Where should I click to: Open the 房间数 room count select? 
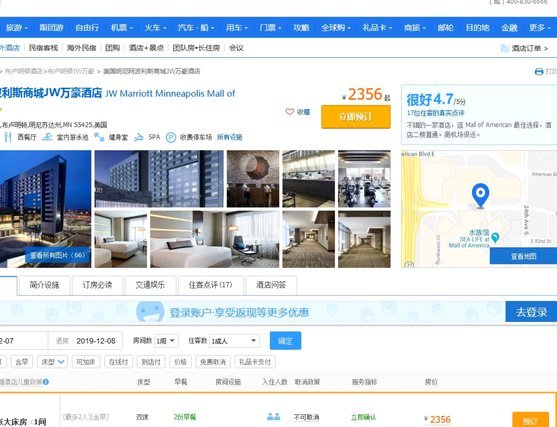coord(166,341)
